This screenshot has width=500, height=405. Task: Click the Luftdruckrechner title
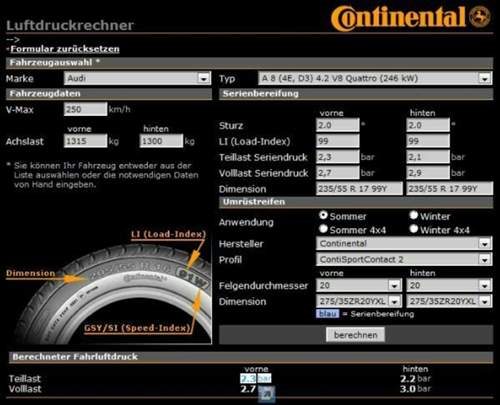pyautogui.click(x=70, y=25)
